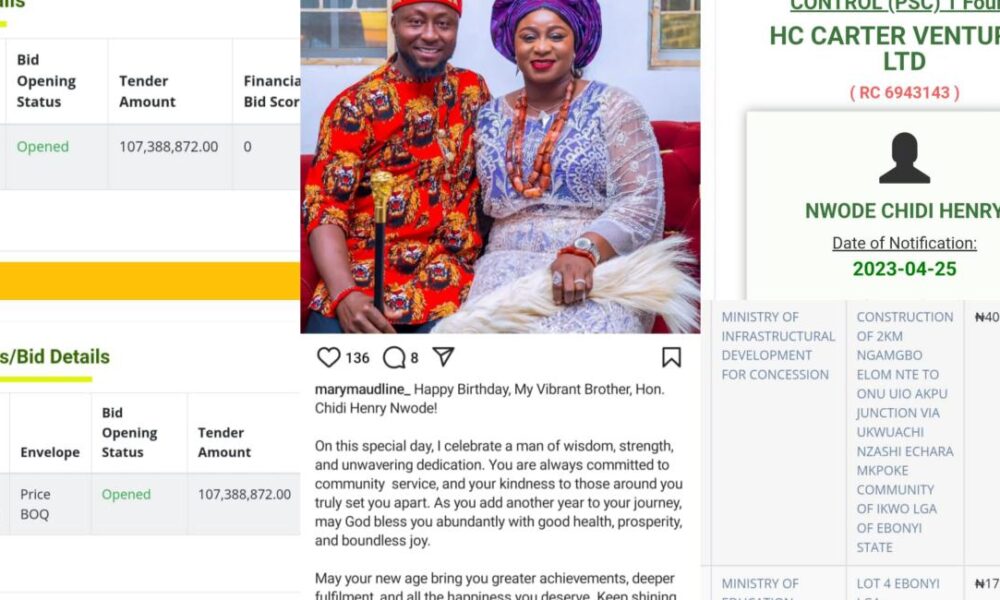The width and height of the screenshot is (1000, 600).
Task: Click the notification date 2023-04-25
Action: [904, 268]
